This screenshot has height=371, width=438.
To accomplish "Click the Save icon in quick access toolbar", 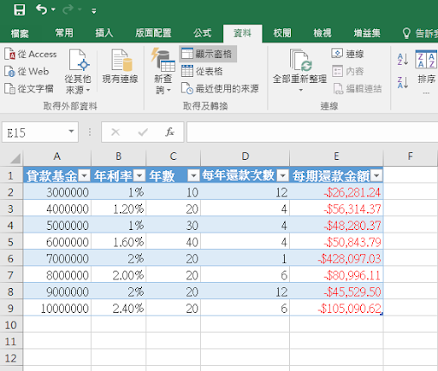I will (x=19, y=10).
